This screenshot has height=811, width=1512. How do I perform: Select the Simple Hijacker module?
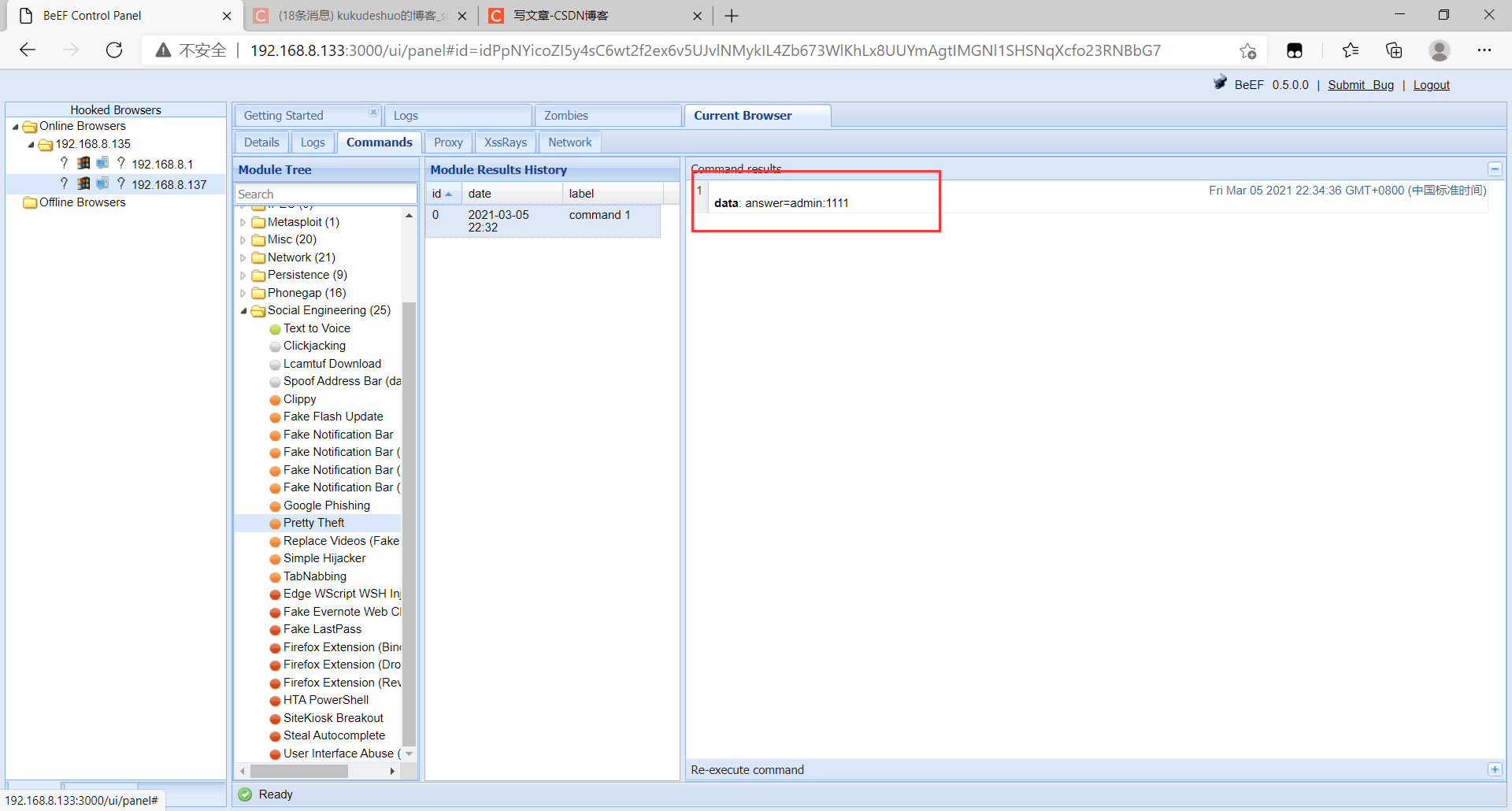324,558
